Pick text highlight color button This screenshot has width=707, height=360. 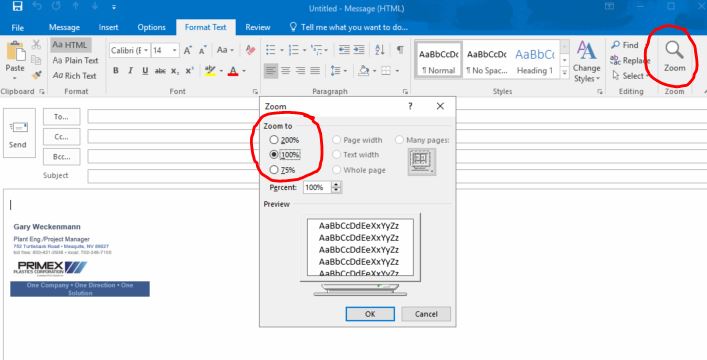tap(210, 71)
